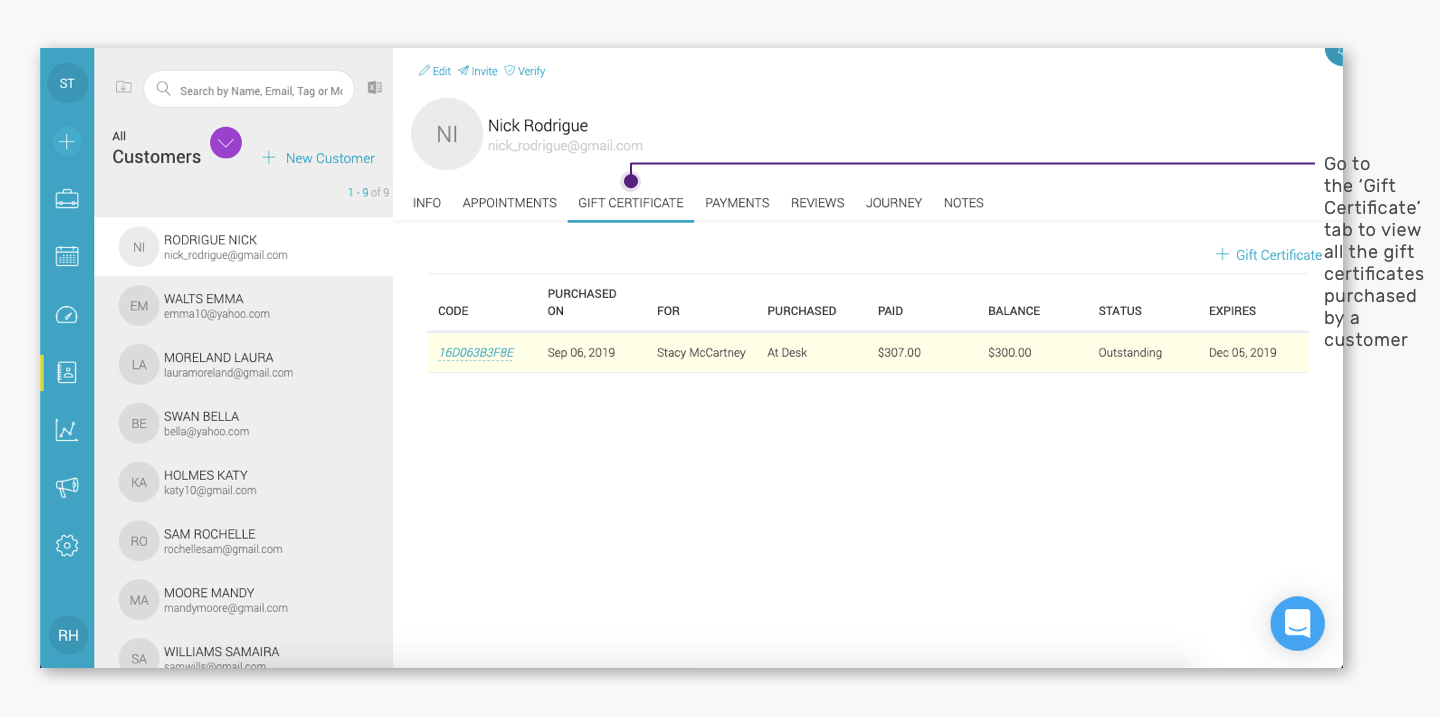Focus the customer search field

(249, 89)
